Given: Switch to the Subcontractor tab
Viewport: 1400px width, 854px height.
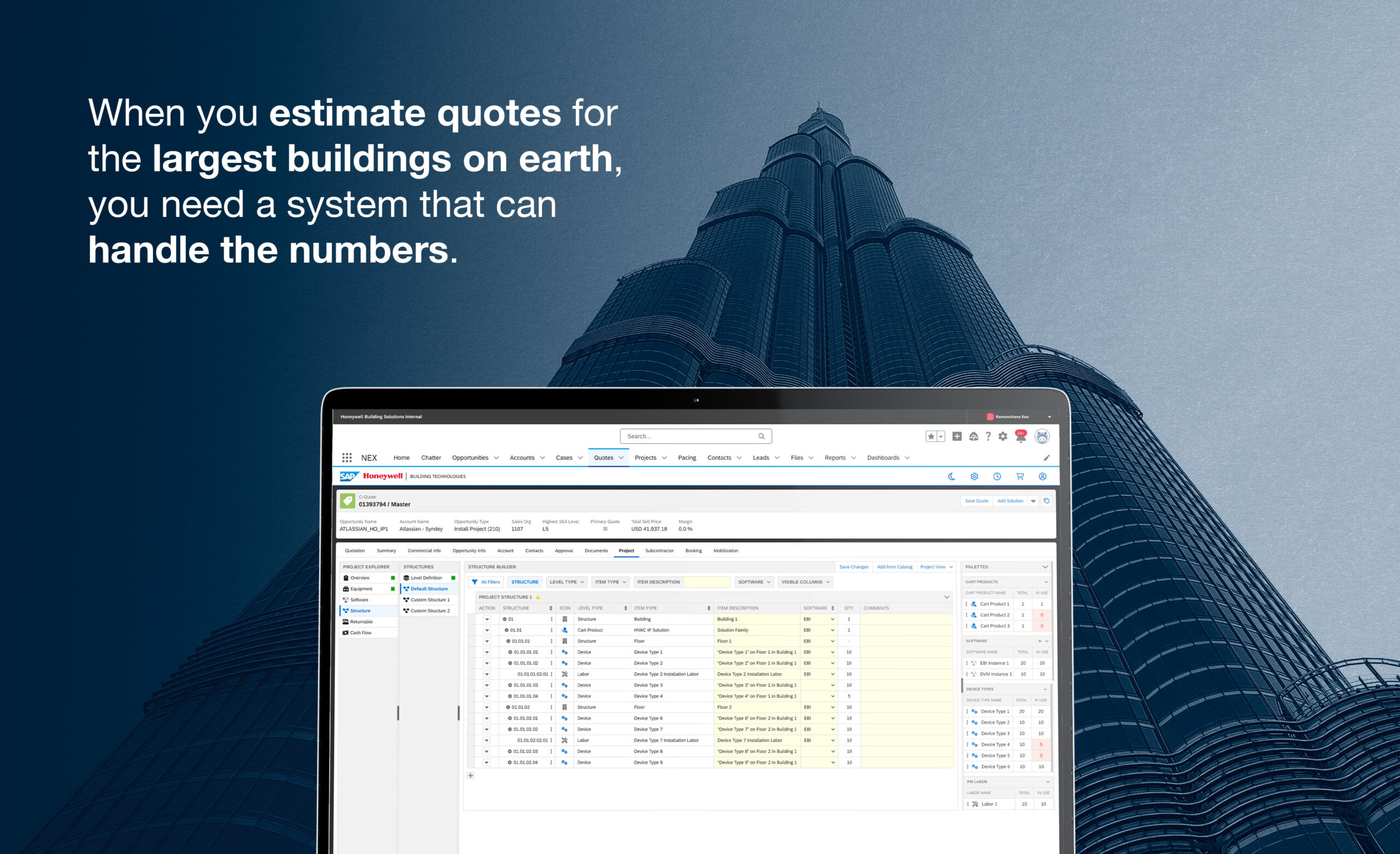Looking at the screenshot, I should tap(659, 551).
